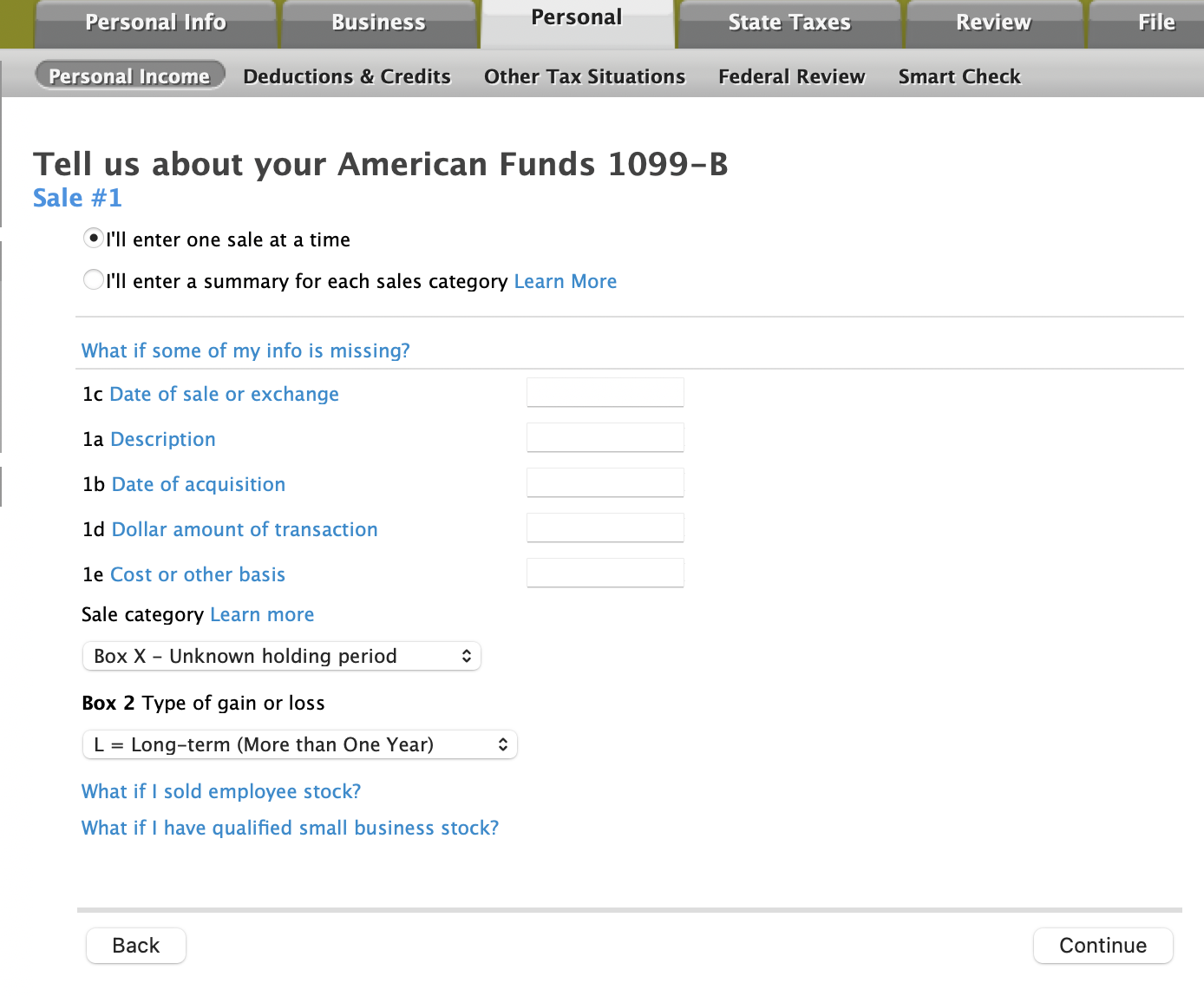Open the Description help link
Viewport: 1204px width, 996px height.
coord(163,439)
